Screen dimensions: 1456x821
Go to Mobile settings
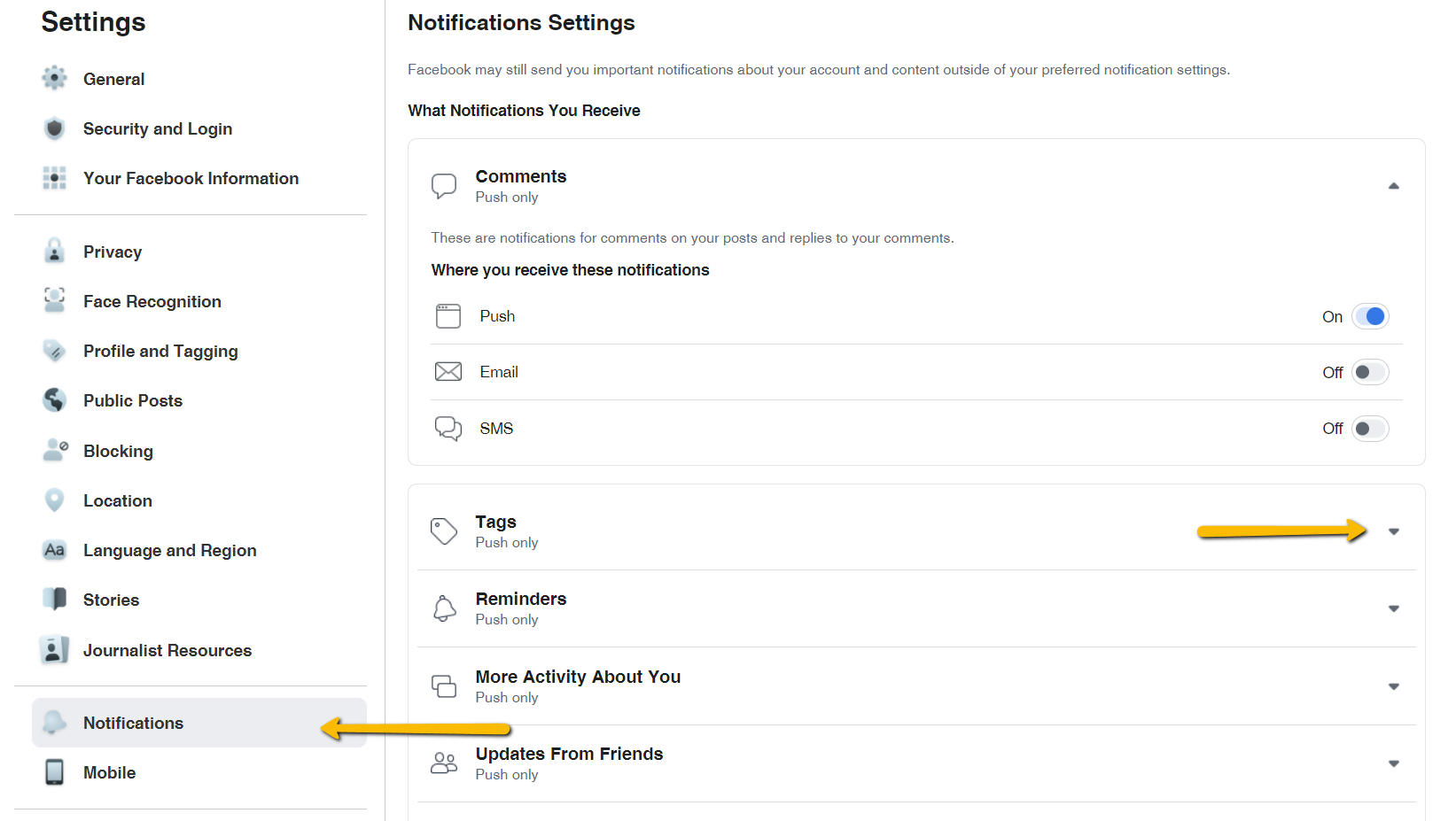109,771
